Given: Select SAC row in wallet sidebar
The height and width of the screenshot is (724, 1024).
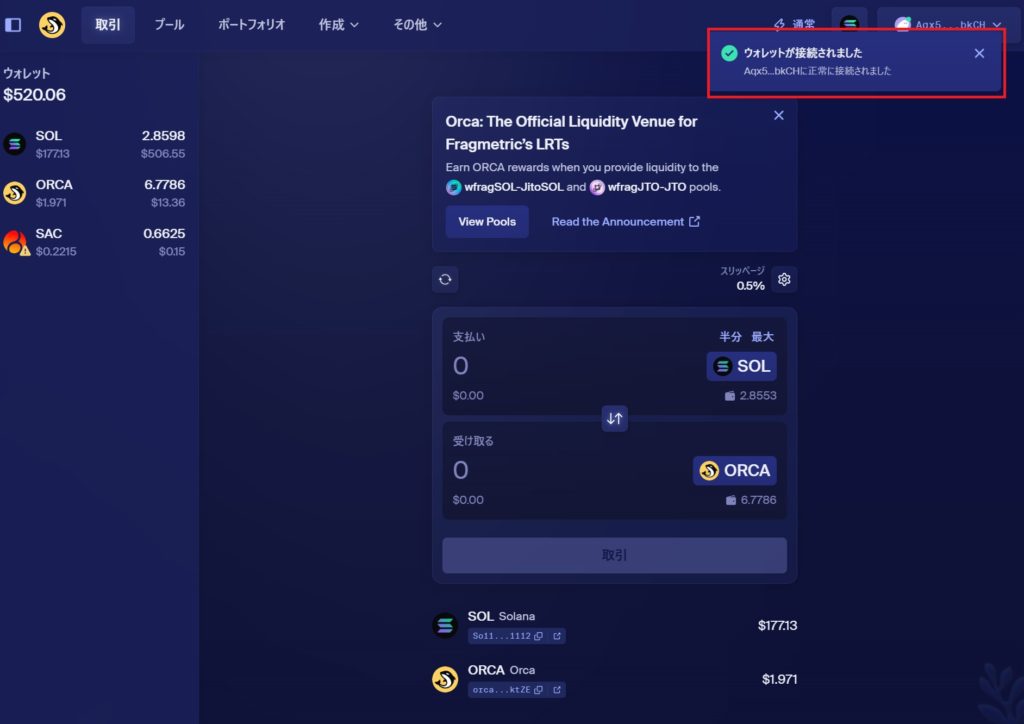Looking at the screenshot, I should tap(95, 242).
